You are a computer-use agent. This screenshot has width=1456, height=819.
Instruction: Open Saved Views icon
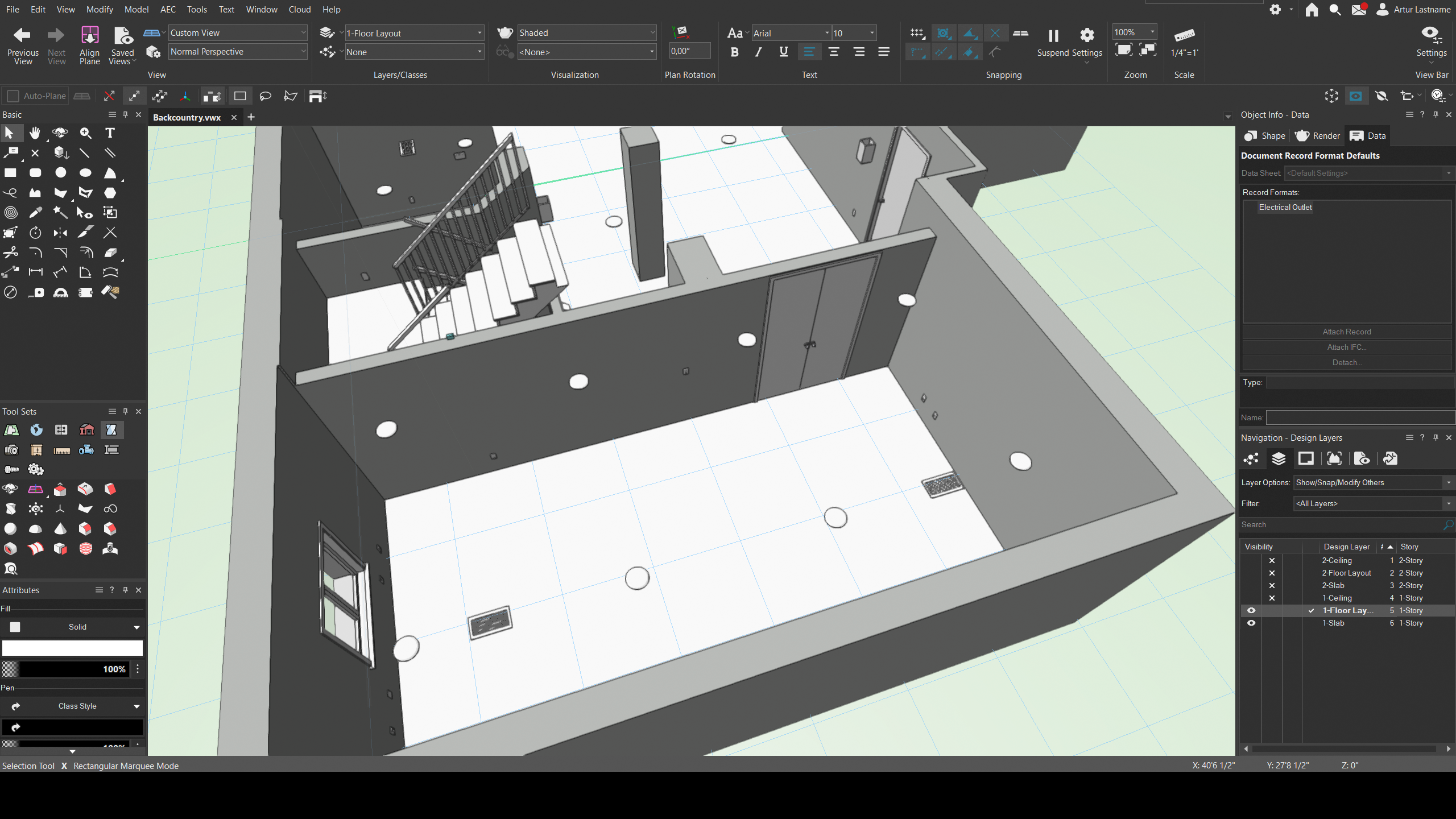pyautogui.click(x=123, y=36)
